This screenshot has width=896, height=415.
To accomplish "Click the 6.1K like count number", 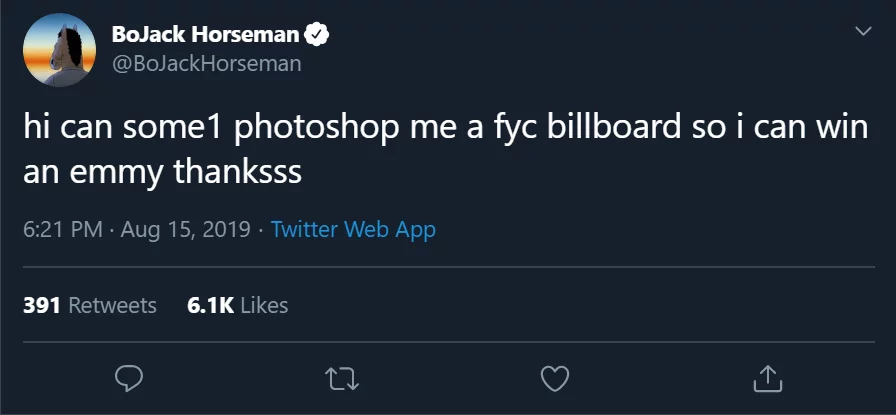I will (x=210, y=305).
